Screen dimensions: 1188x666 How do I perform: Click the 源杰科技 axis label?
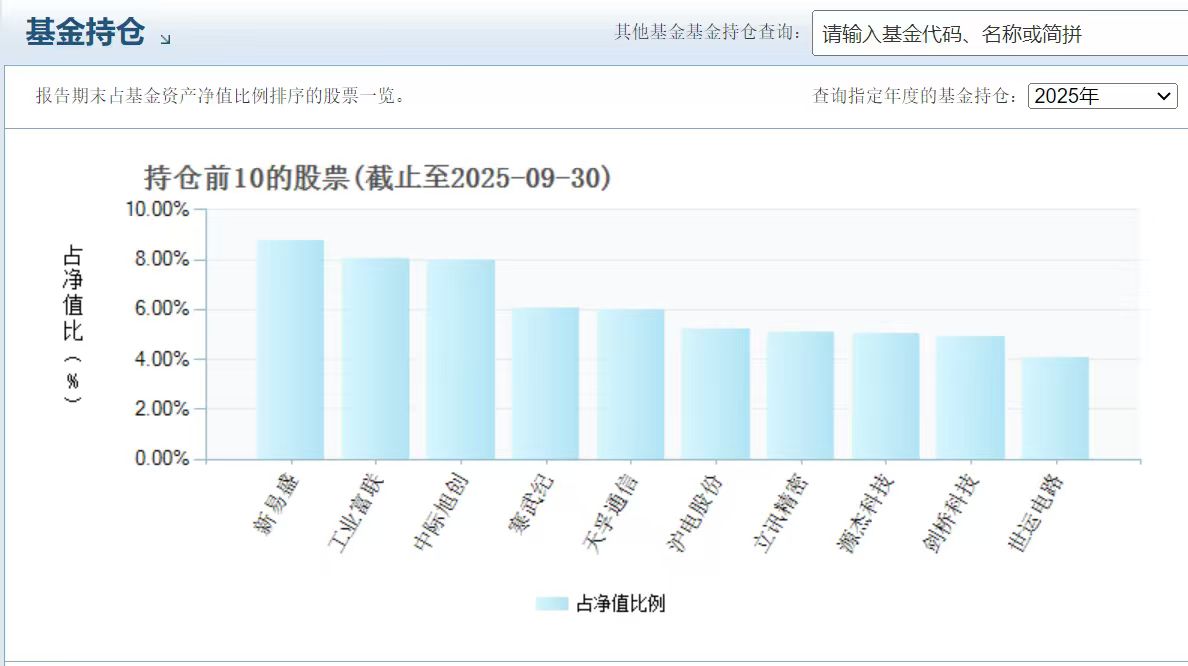pyautogui.click(x=866, y=512)
